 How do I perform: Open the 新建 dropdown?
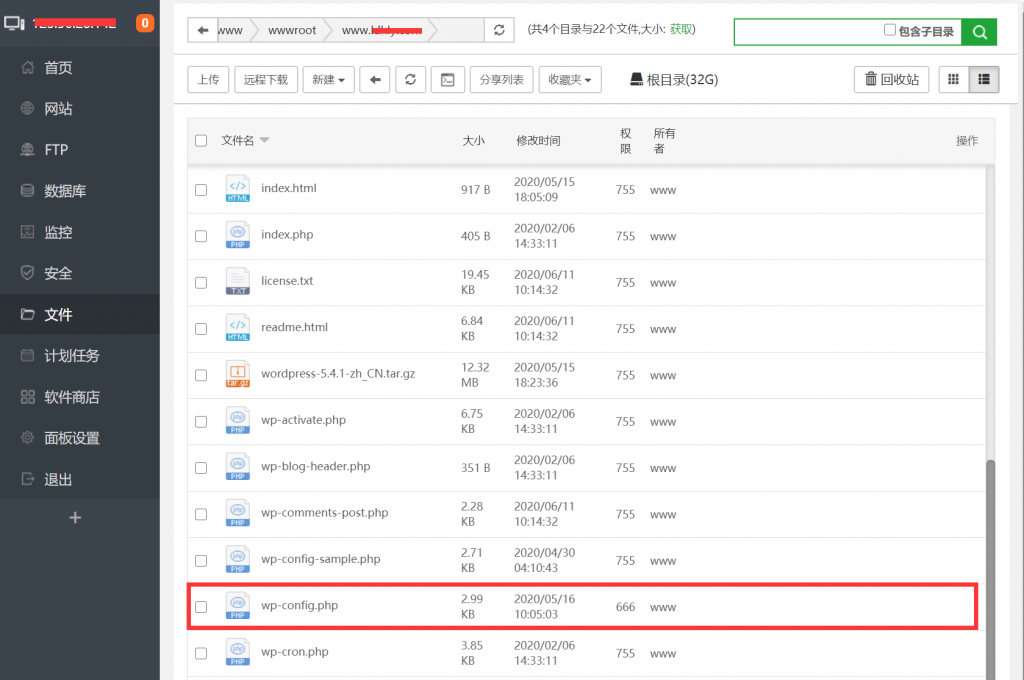coord(328,80)
